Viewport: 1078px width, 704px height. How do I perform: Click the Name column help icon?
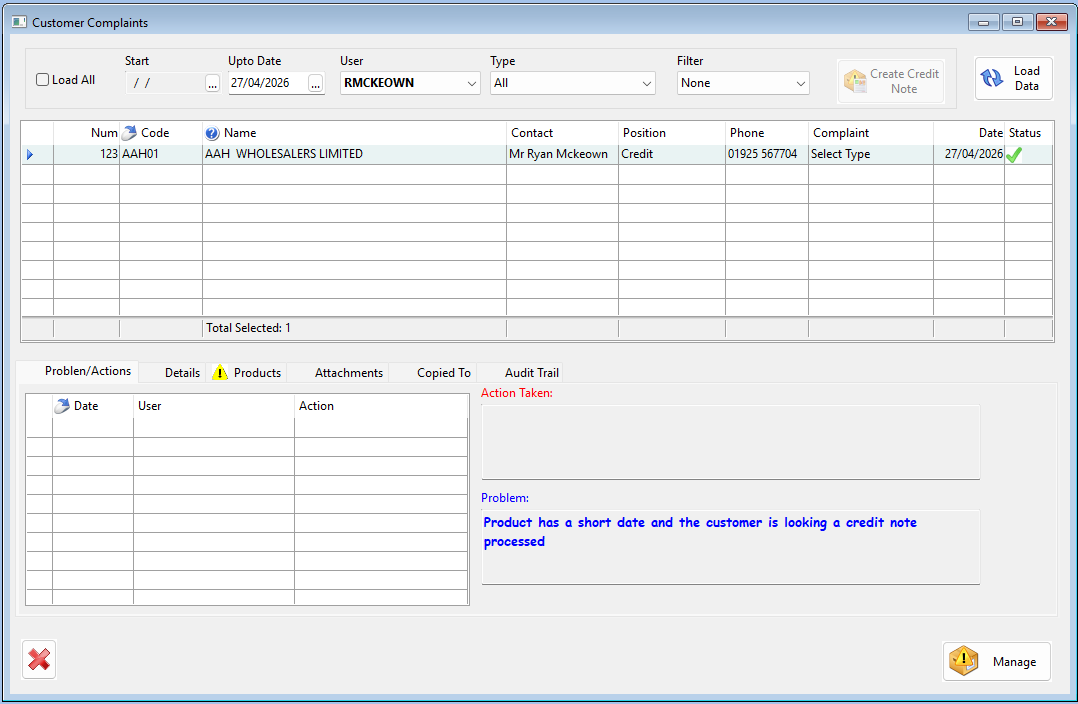[x=211, y=133]
